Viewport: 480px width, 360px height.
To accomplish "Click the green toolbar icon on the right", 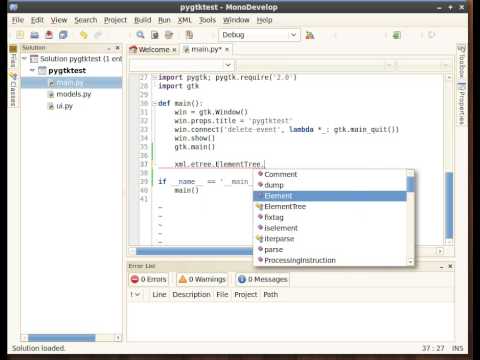I will pyautogui.click(x=396, y=35).
